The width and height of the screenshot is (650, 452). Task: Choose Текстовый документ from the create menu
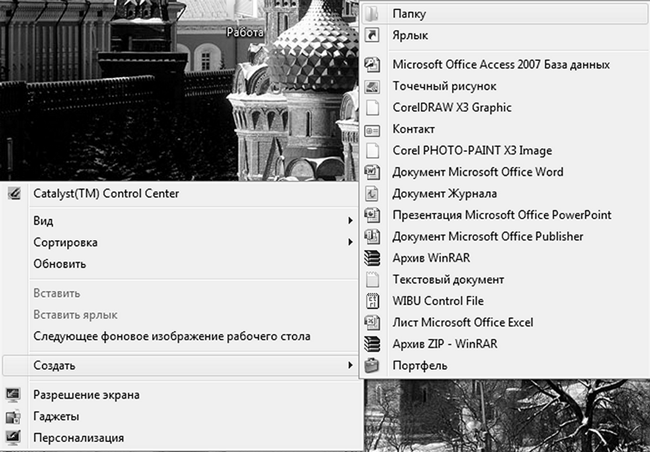coord(448,280)
